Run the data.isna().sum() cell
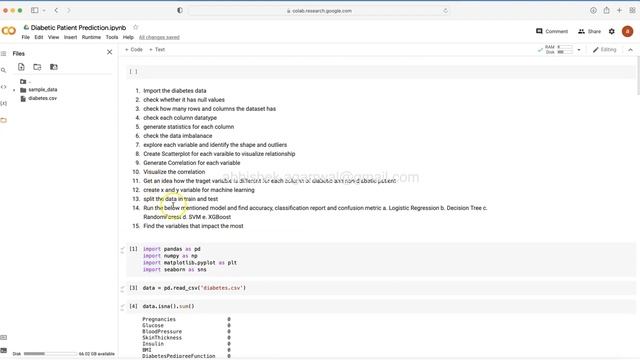 [133, 306]
